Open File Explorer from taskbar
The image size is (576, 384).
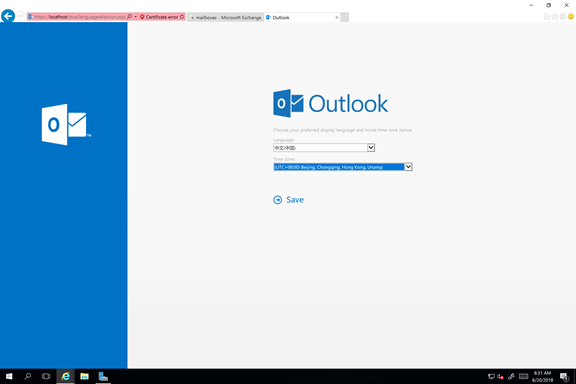tap(84, 376)
